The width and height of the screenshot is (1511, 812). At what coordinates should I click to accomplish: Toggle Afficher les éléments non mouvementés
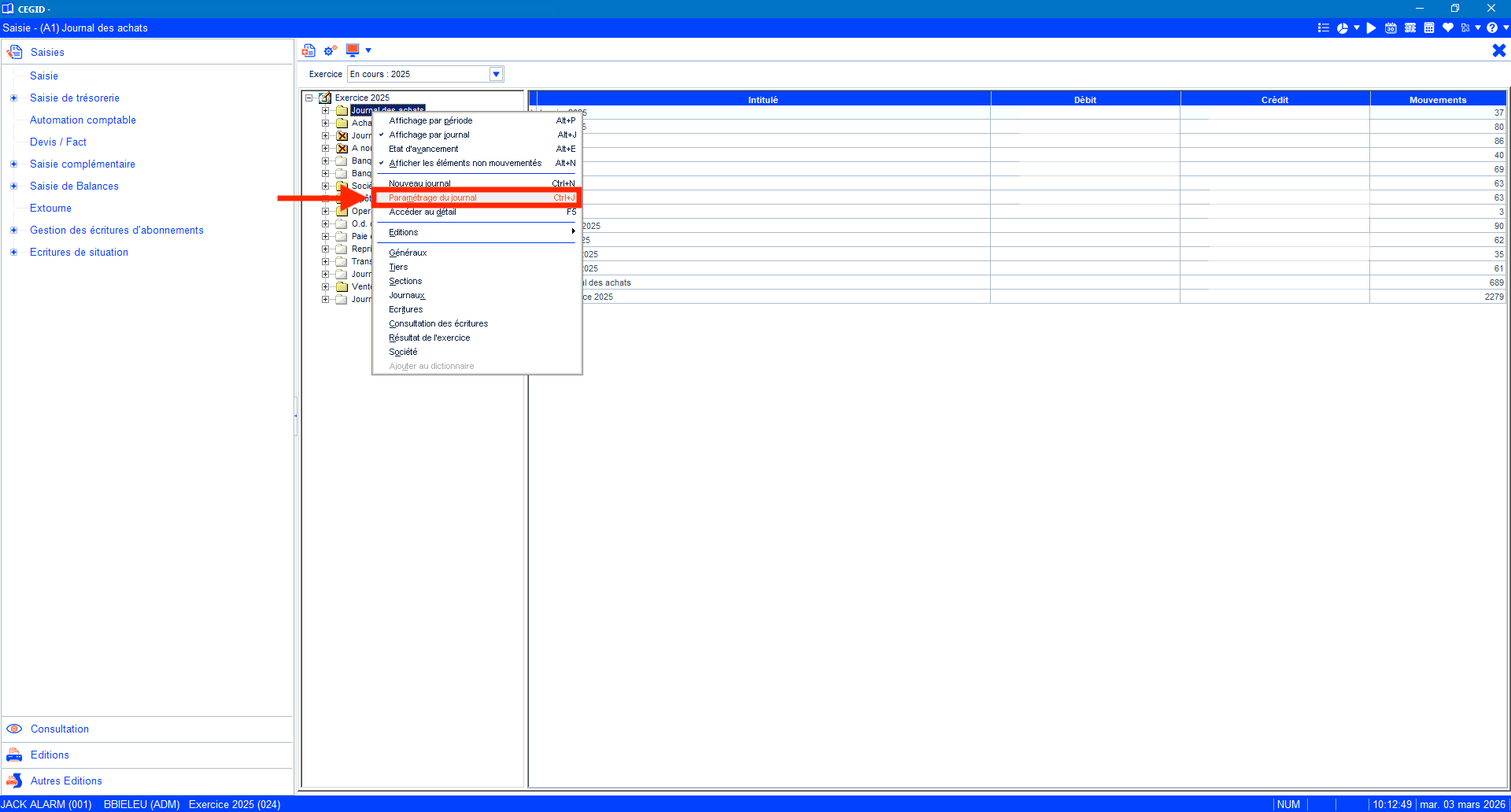click(x=477, y=163)
